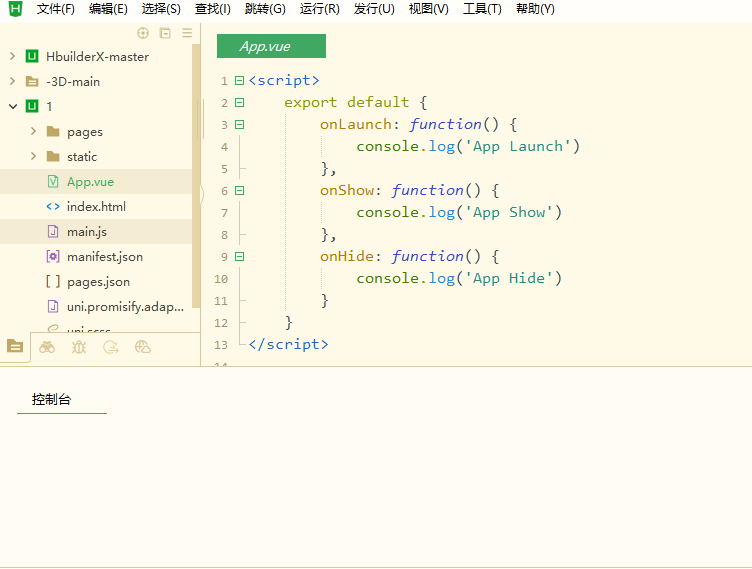This screenshot has width=752, height=569.
Task: Open the search binoculars panel icon
Action: (47, 347)
